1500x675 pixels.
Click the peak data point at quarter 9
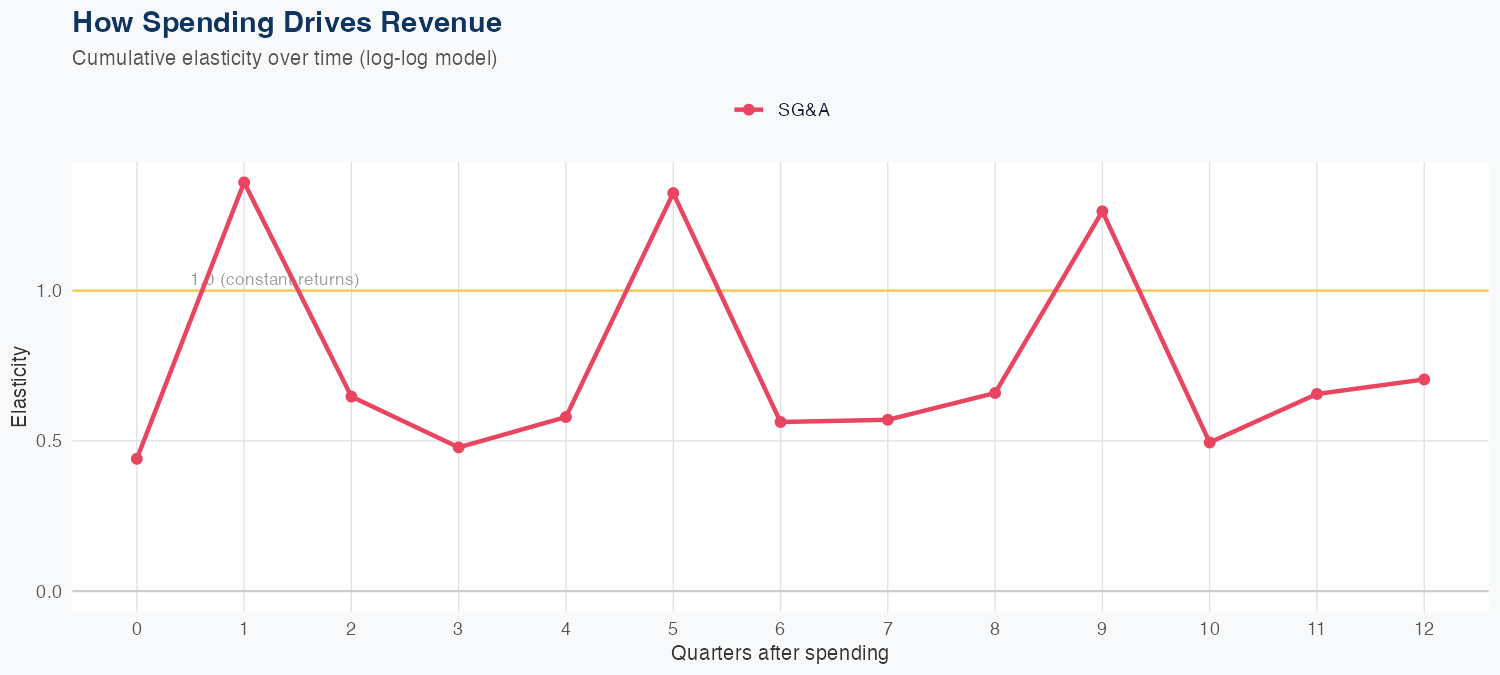(x=1102, y=212)
